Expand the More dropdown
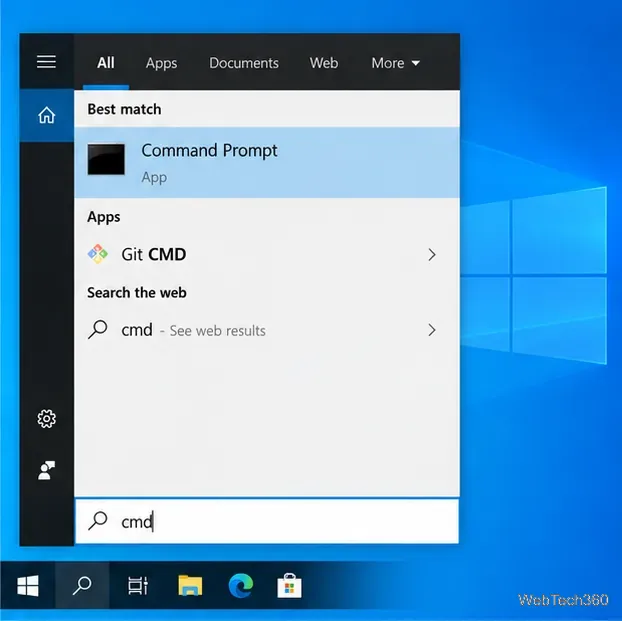Viewport: 622px width, 621px height. click(395, 63)
